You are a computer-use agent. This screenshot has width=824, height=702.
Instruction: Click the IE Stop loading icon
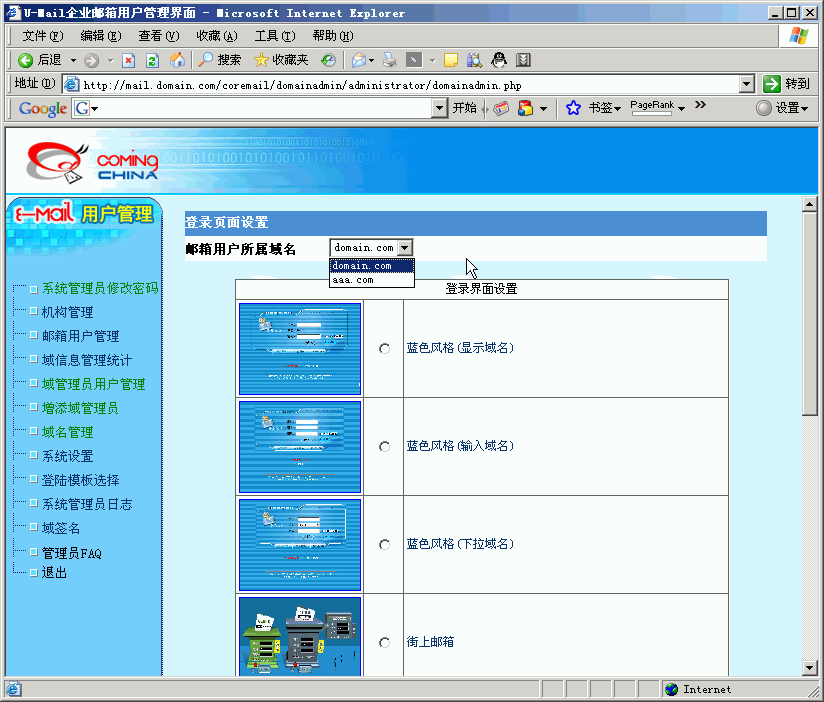[128, 60]
